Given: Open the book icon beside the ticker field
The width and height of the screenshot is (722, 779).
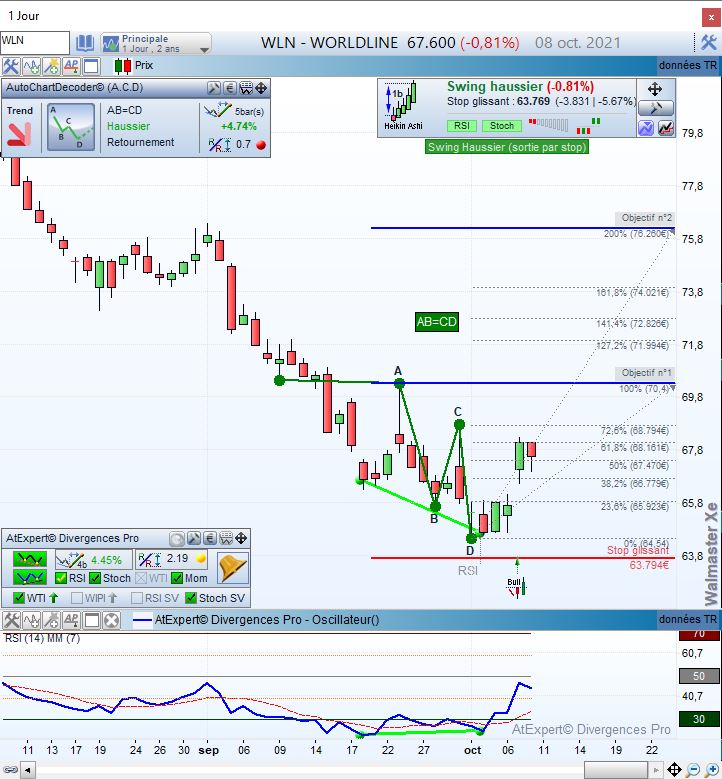Looking at the screenshot, I should pos(84,44).
